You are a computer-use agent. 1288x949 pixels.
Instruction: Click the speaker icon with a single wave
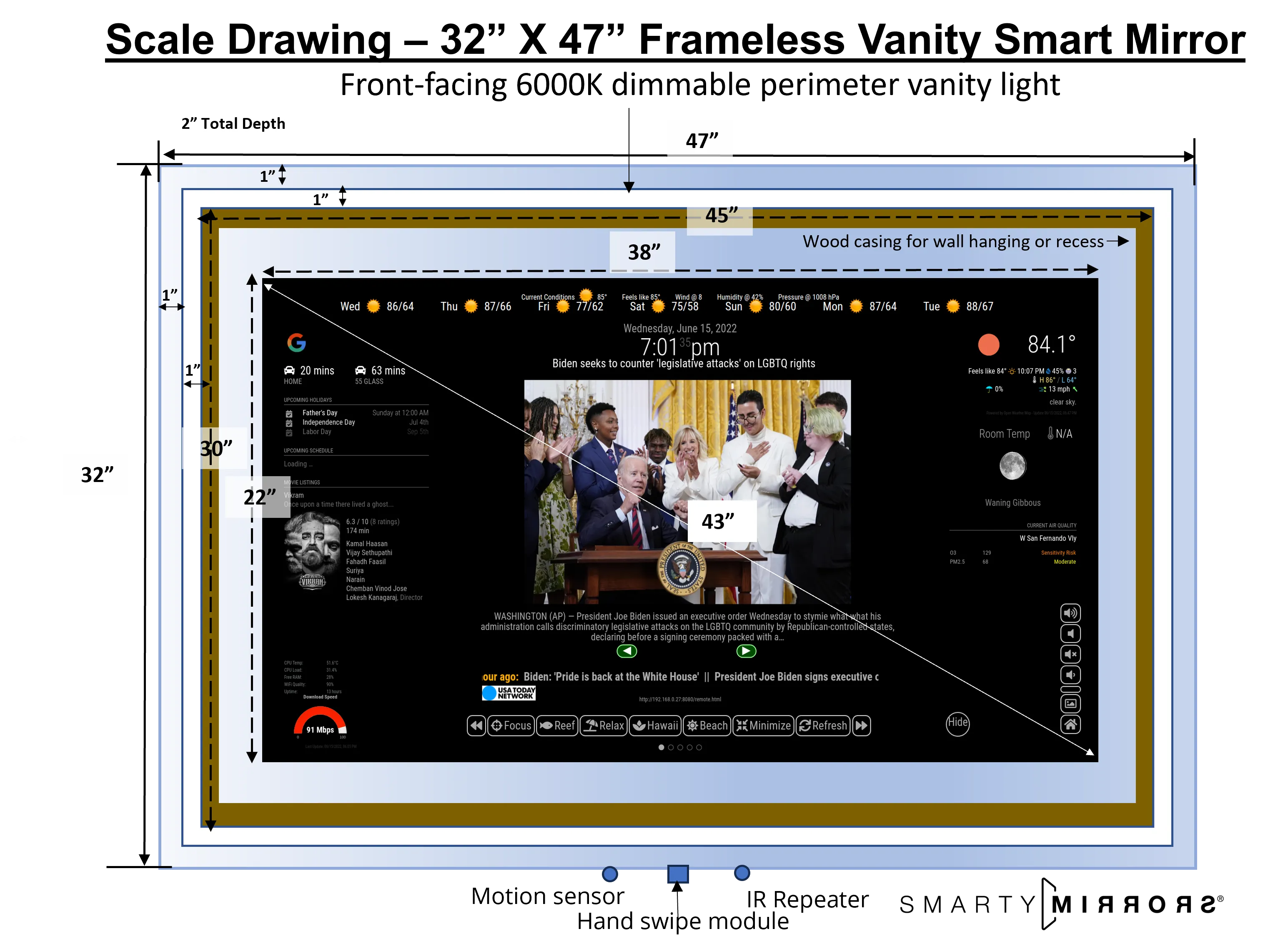(1070, 675)
